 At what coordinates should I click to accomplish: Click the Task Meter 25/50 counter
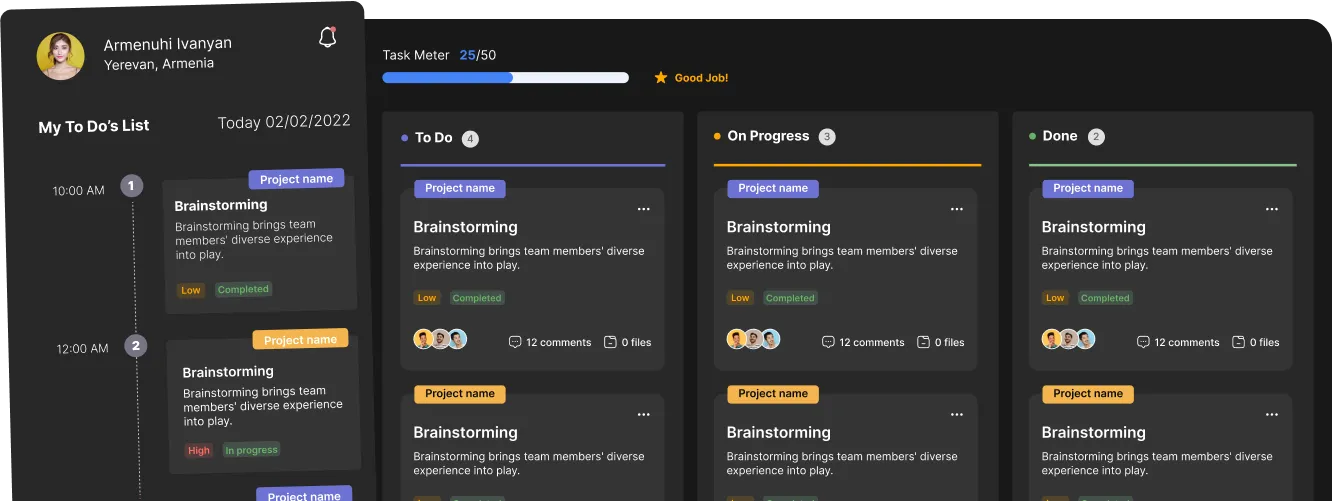point(439,55)
